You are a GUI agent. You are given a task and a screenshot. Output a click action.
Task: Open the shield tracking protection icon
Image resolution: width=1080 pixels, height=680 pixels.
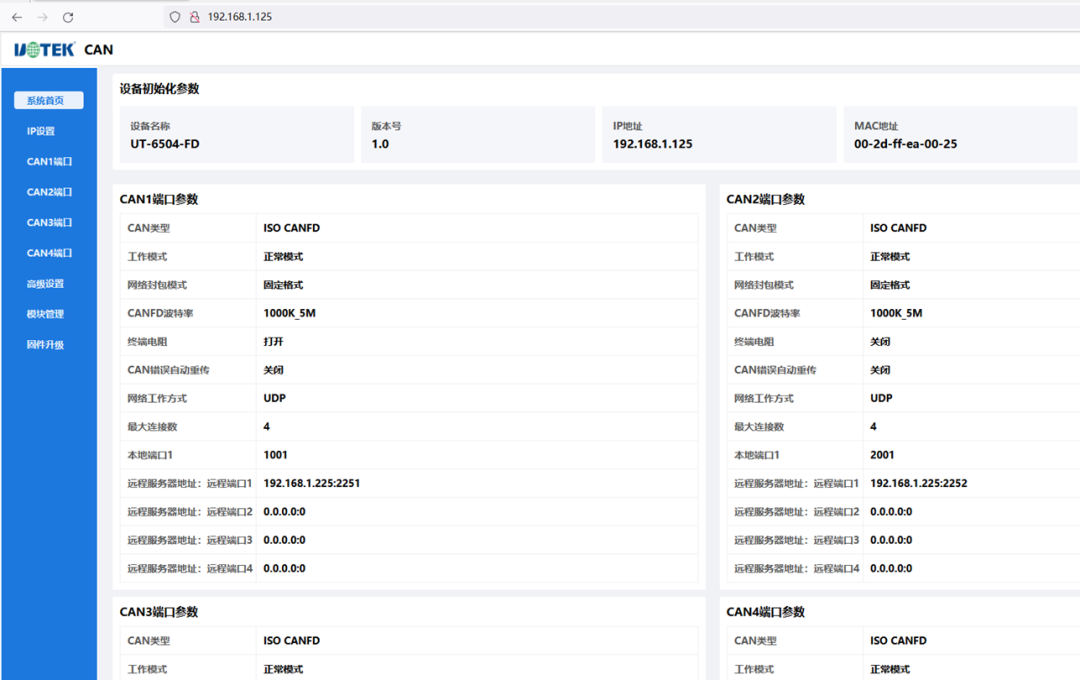pos(175,17)
